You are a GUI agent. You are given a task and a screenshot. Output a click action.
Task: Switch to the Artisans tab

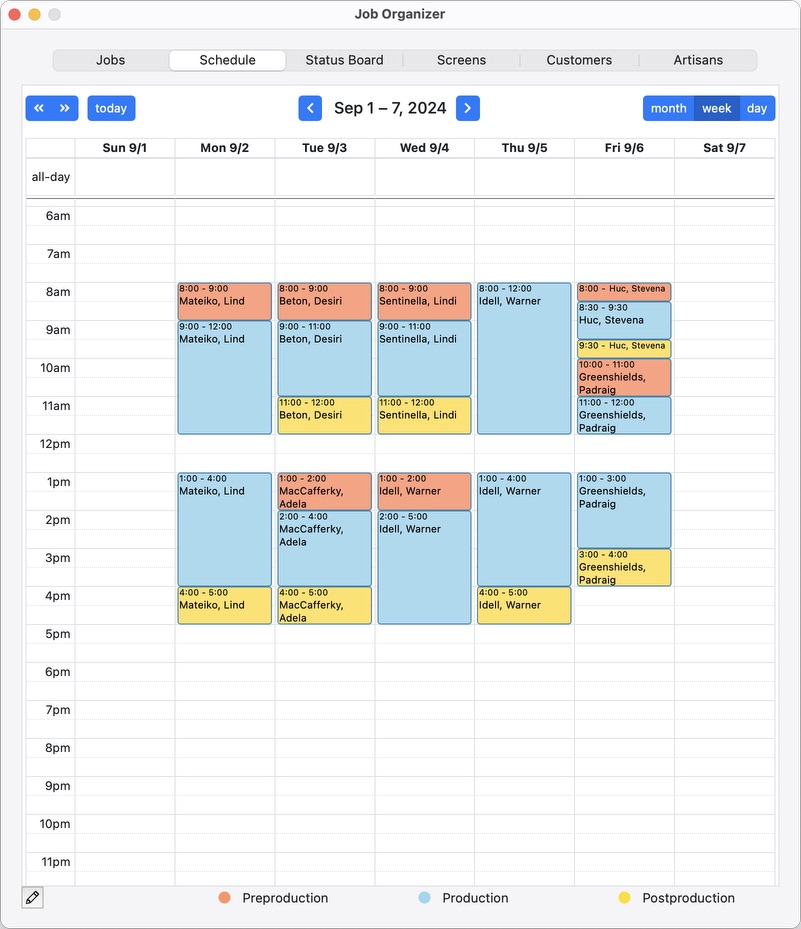point(698,60)
